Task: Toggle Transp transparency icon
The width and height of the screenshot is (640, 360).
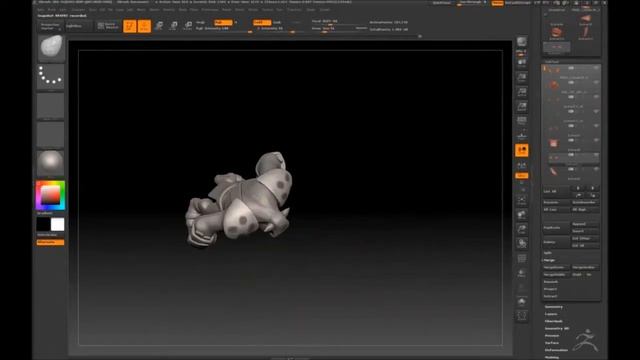Action: tap(522, 273)
